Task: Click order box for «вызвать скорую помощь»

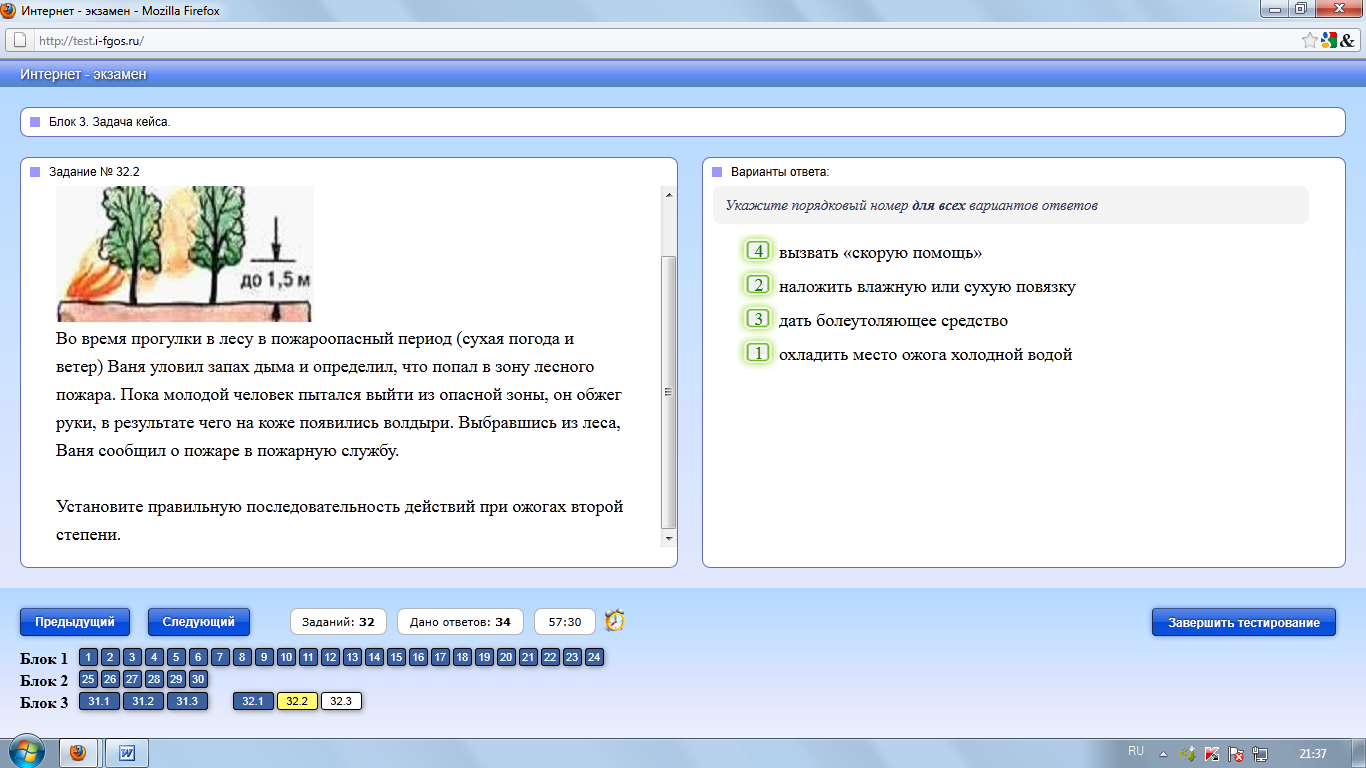Action: click(758, 251)
